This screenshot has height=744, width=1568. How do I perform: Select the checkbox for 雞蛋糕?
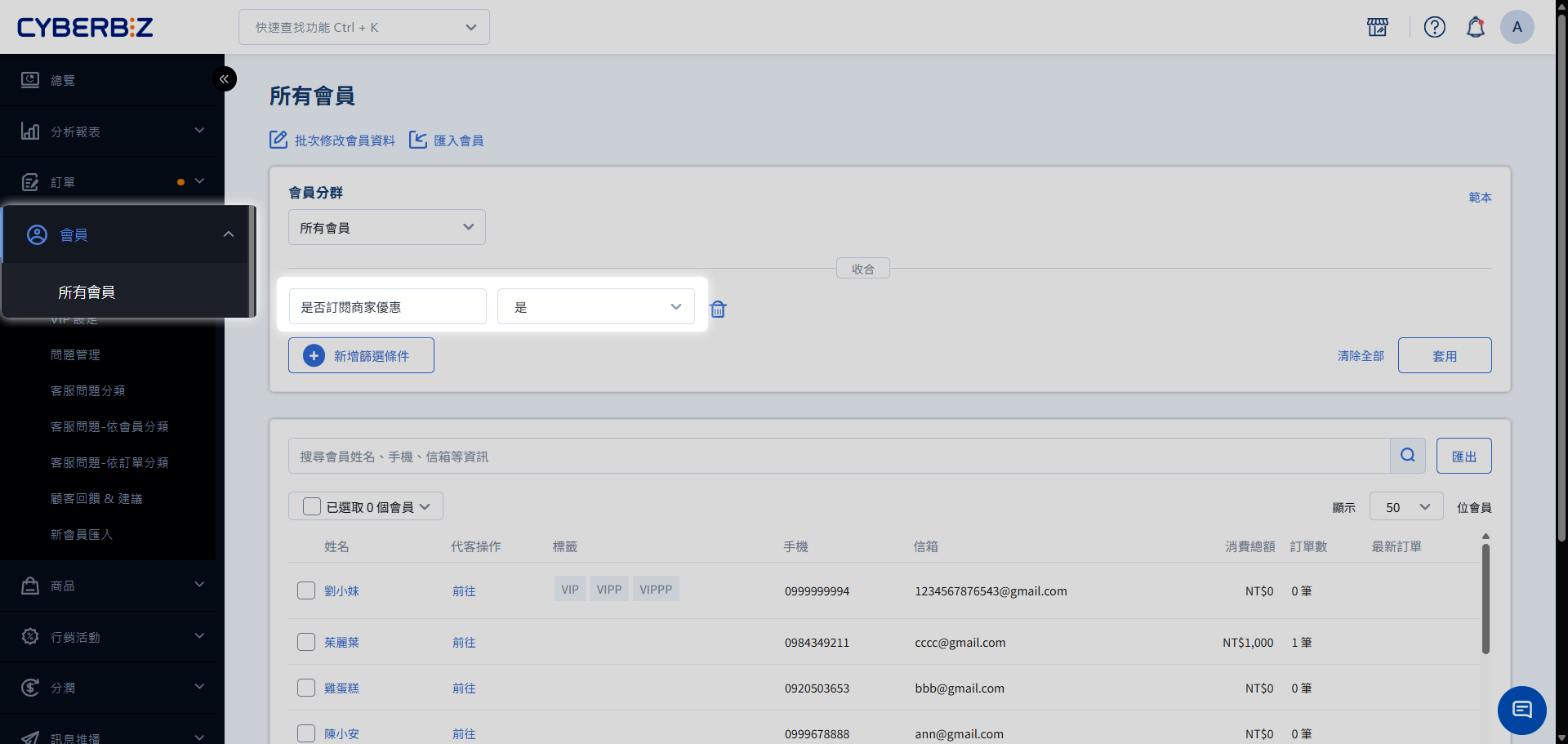tap(306, 688)
